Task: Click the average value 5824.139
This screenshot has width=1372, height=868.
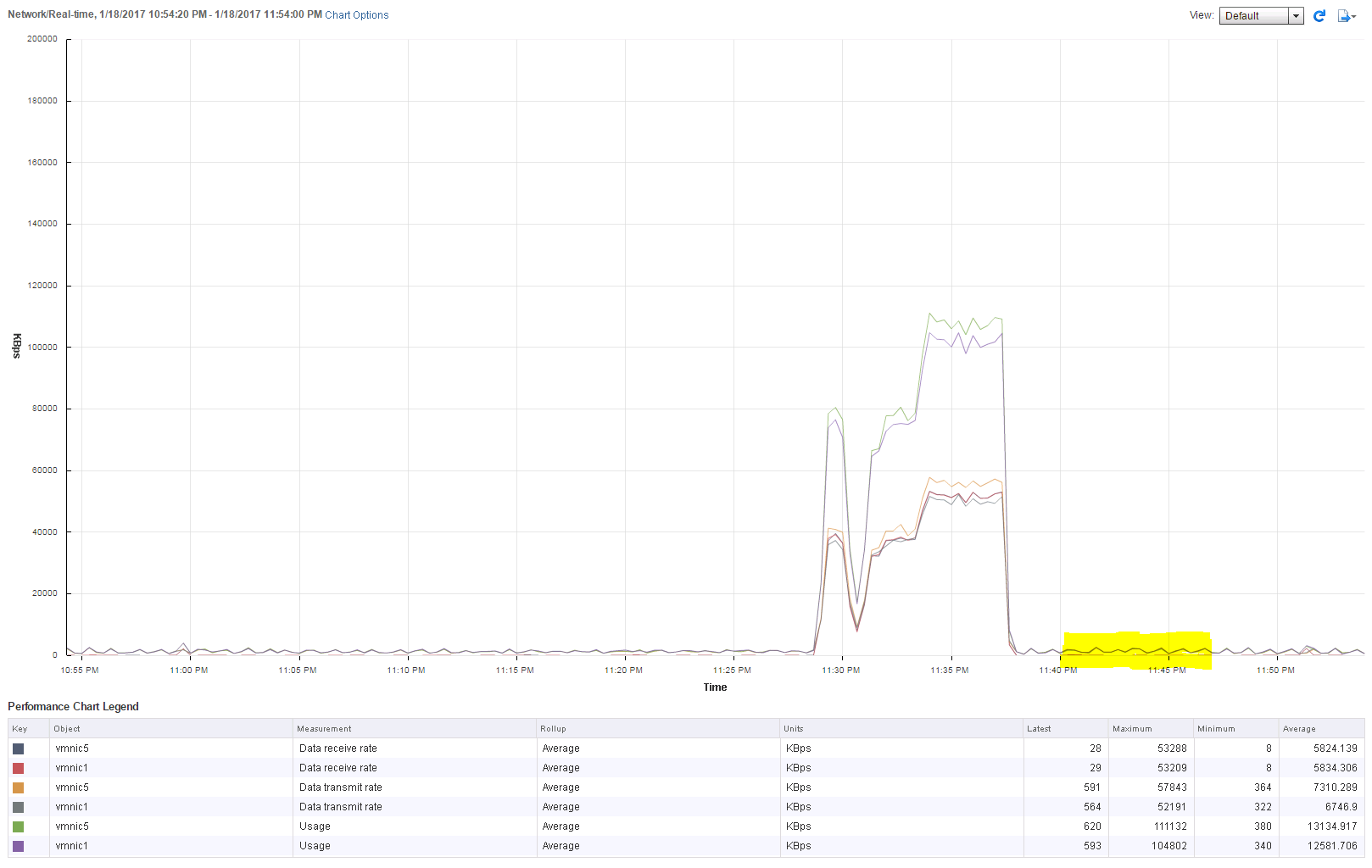Action: click(1336, 748)
